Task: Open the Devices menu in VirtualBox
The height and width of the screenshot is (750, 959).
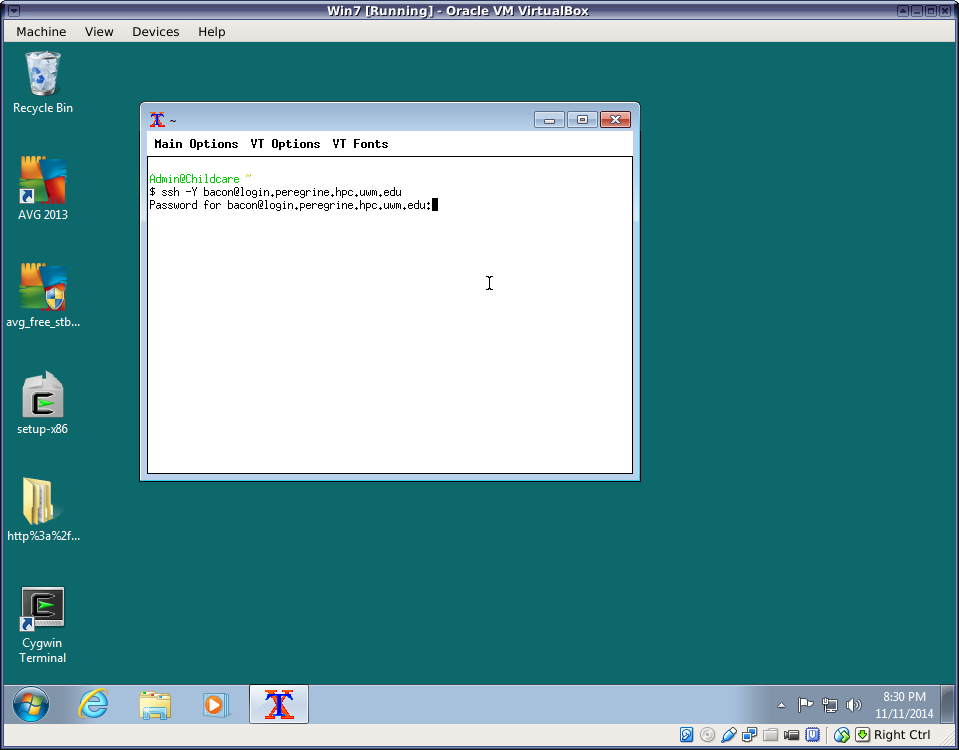Action: (155, 32)
